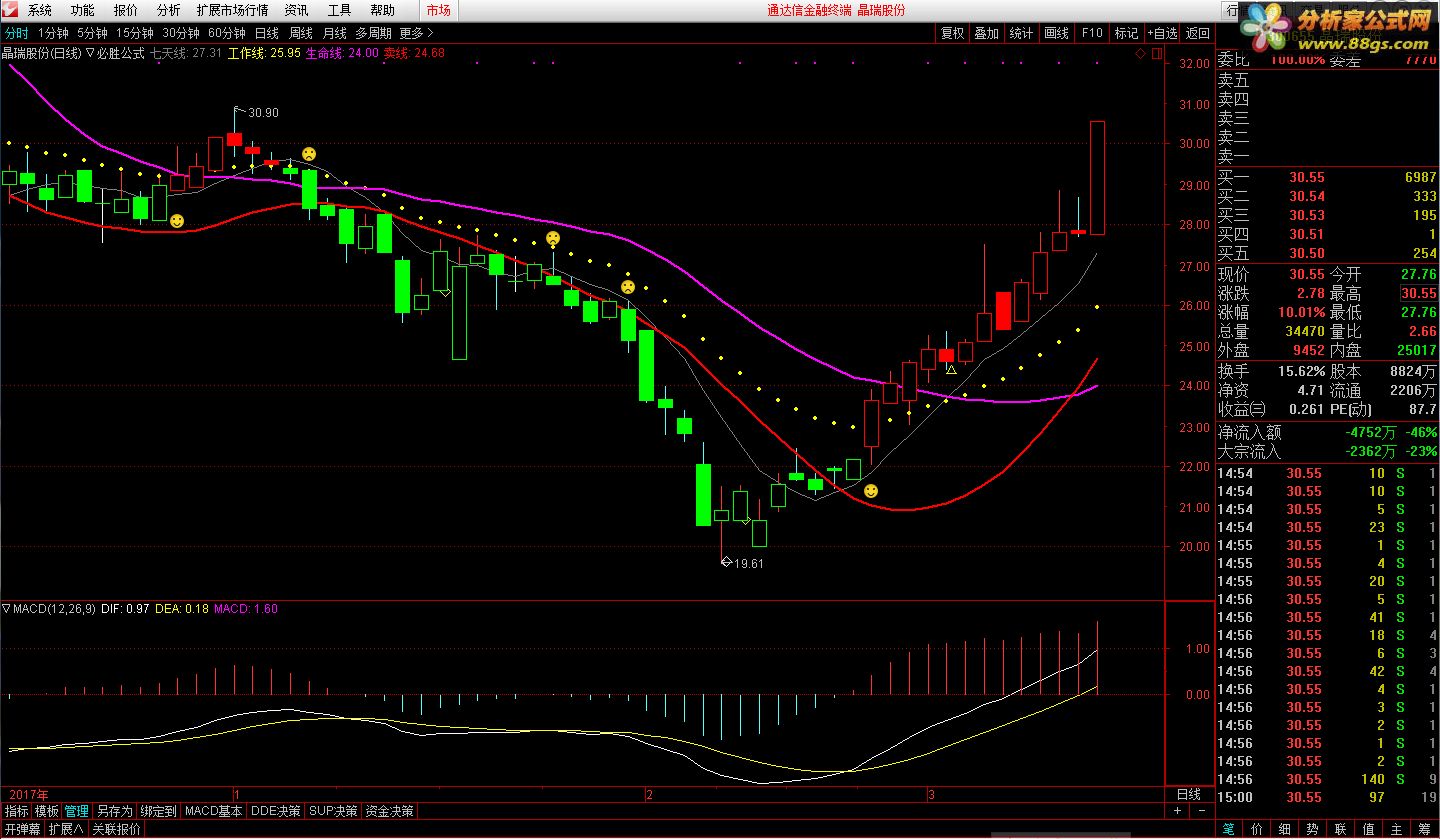Click the 另存为 button at bottom
This screenshot has width=1440, height=839.
click(x=114, y=811)
